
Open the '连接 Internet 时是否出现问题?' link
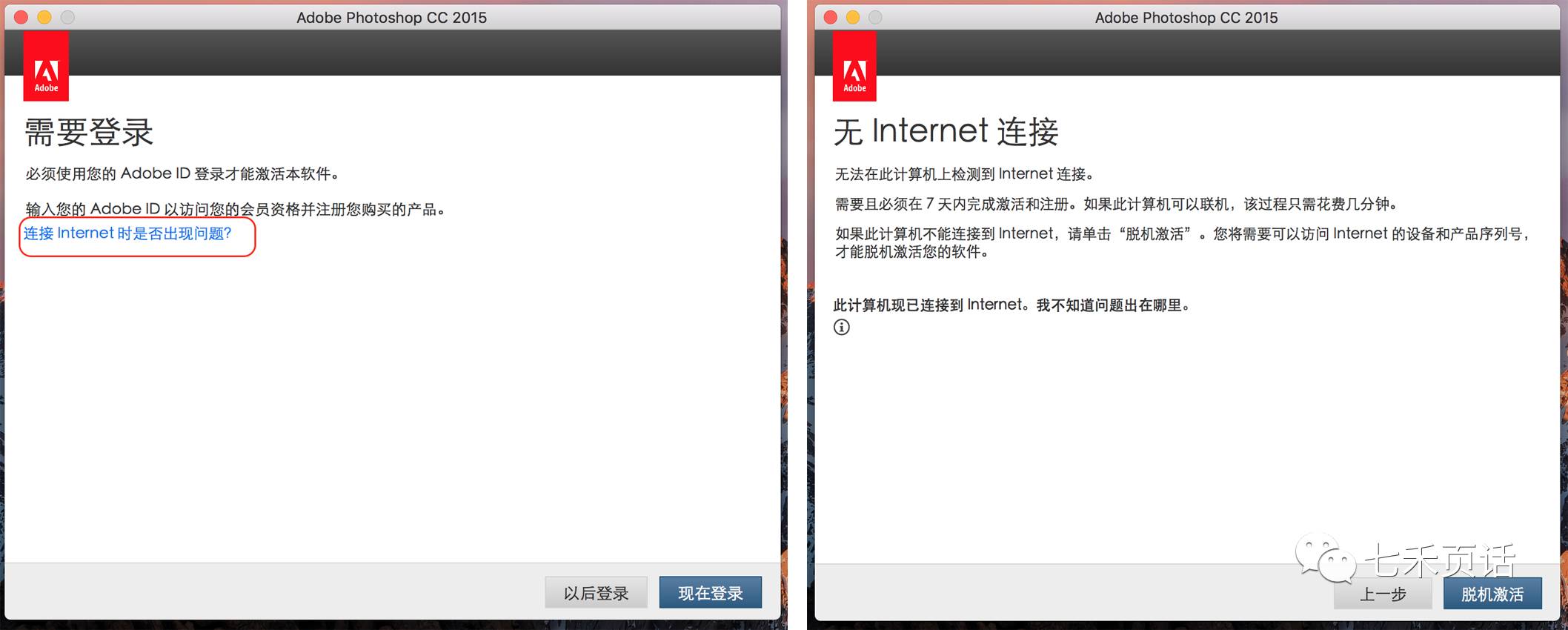tap(127, 233)
